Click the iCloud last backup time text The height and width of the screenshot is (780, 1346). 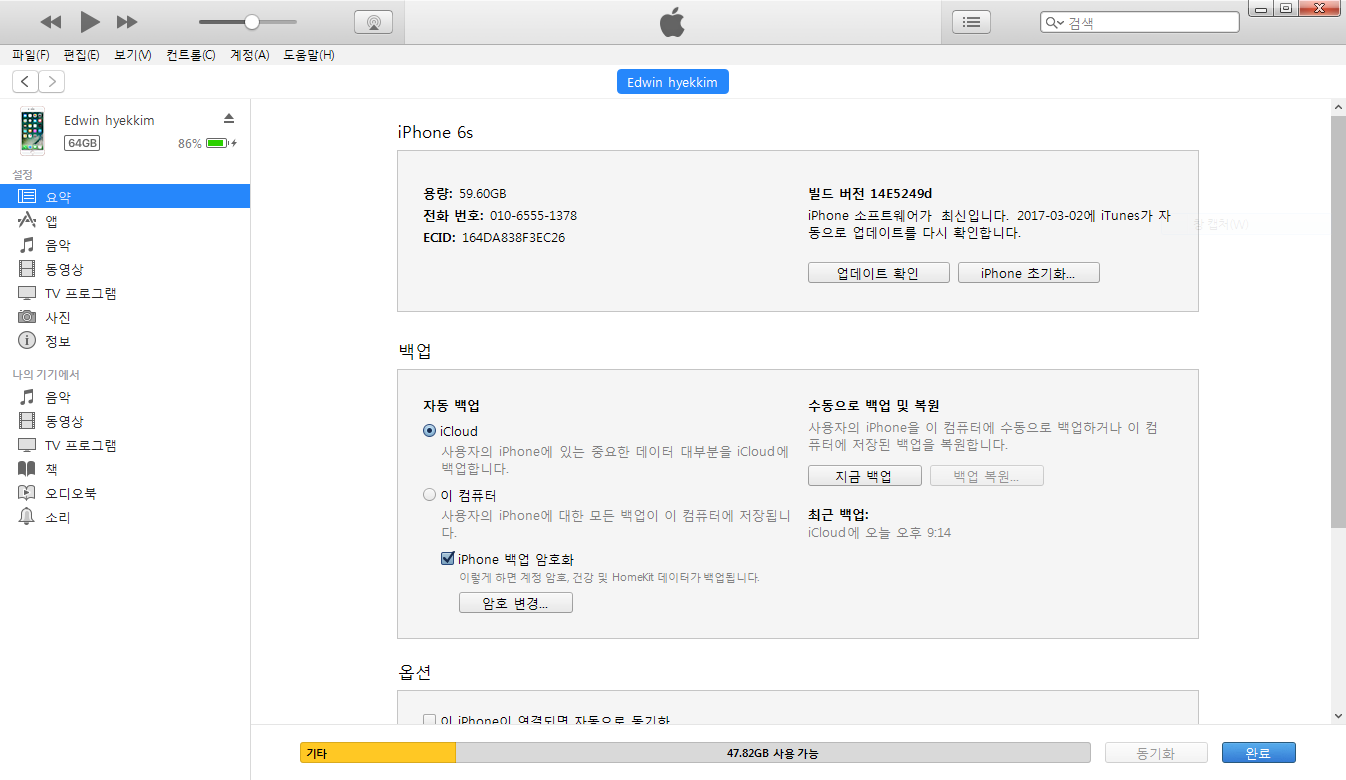[880, 533]
